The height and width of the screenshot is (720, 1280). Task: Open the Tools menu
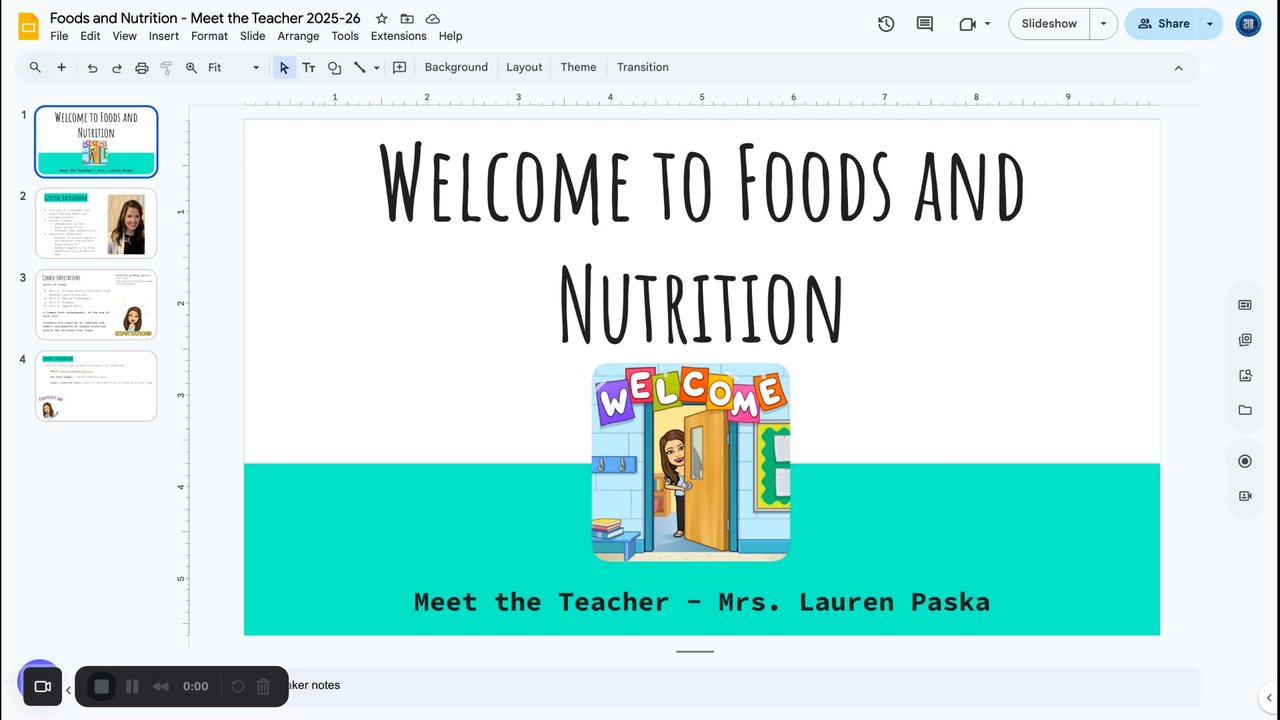345,36
